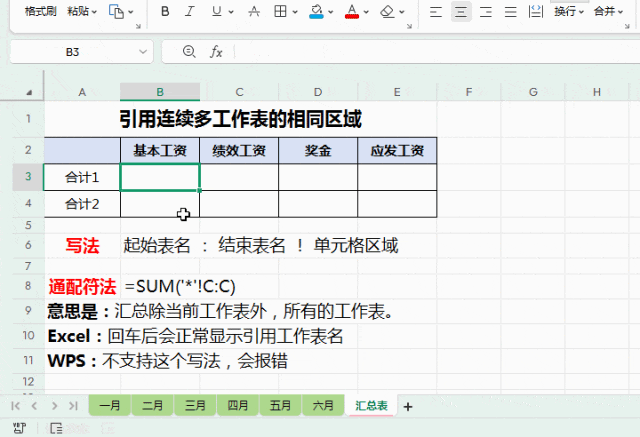Click the 奖金 header cell
Screen dimensions: 640x437
coord(318,151)
